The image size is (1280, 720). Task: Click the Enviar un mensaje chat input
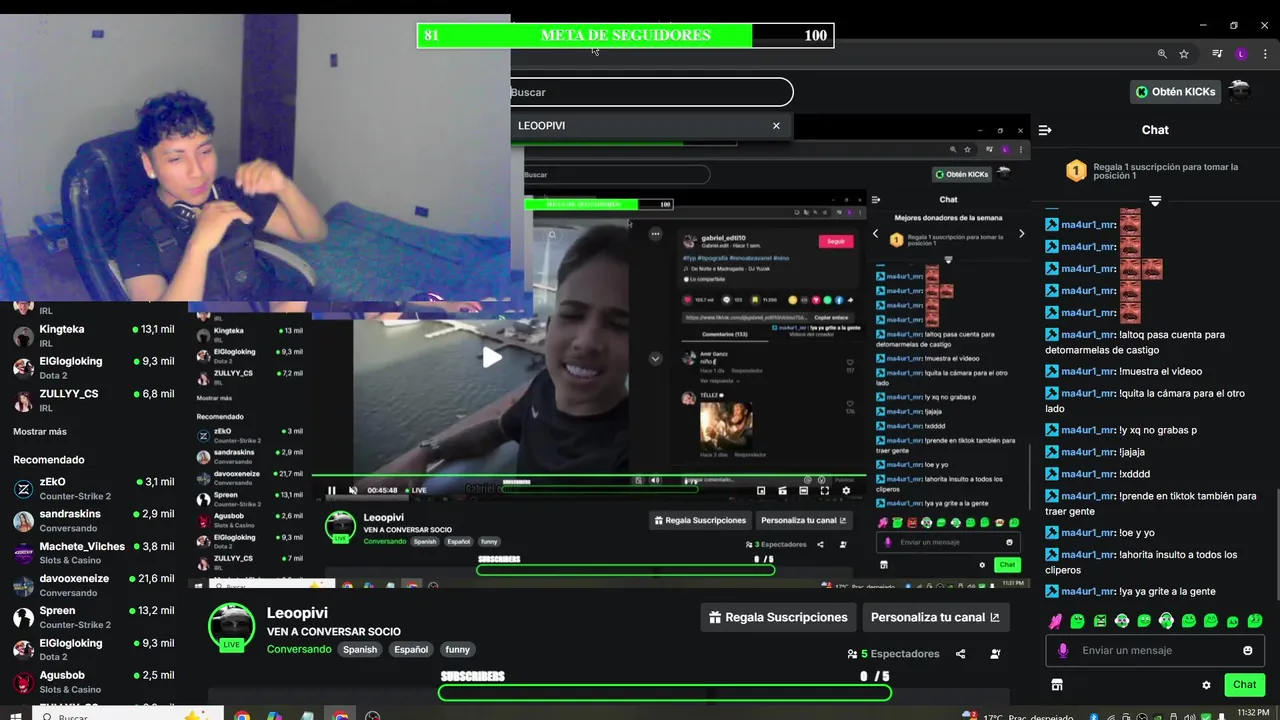click(1155, 650)
